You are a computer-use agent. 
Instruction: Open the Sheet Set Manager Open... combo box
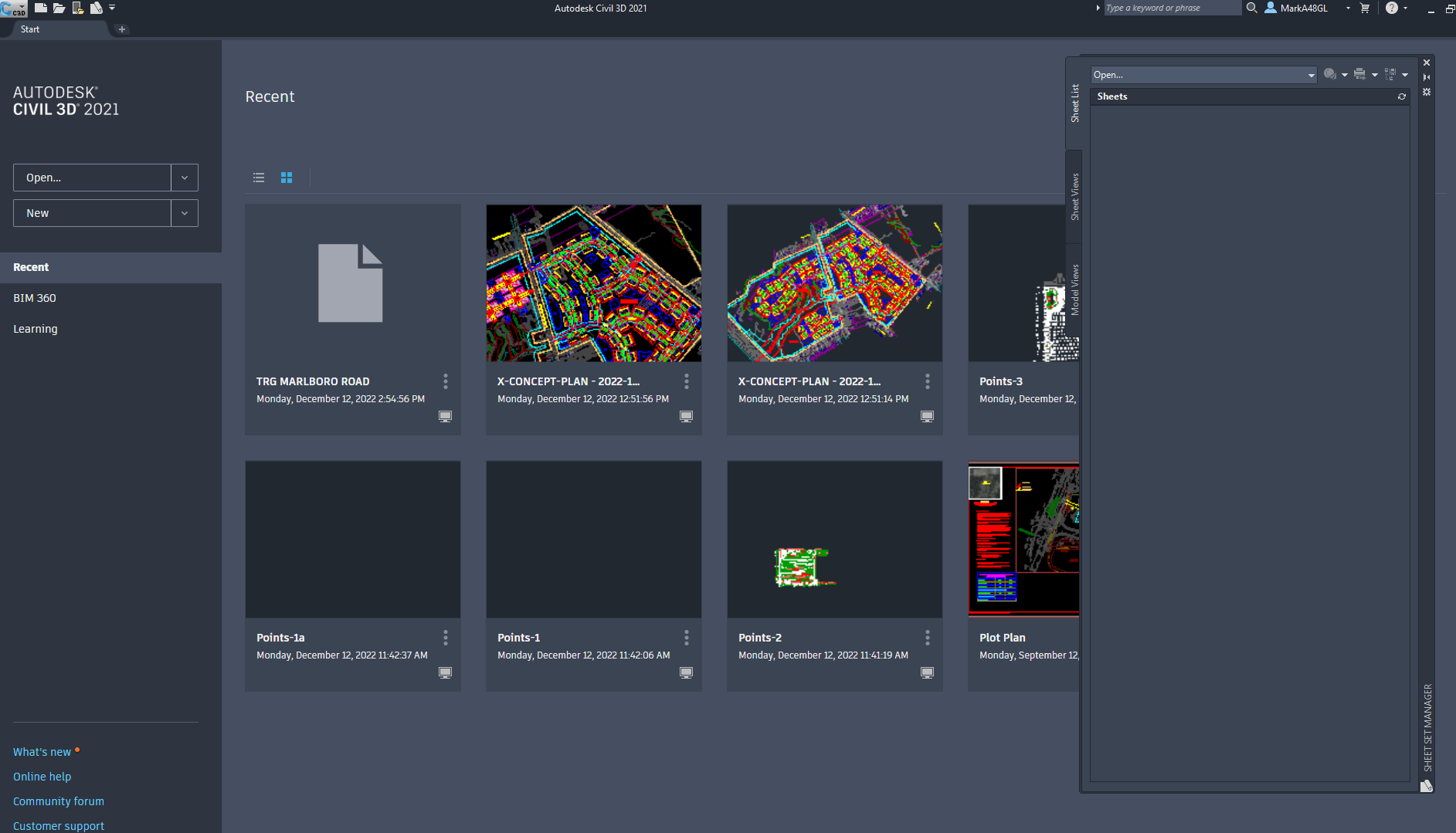pos(1202,74)
